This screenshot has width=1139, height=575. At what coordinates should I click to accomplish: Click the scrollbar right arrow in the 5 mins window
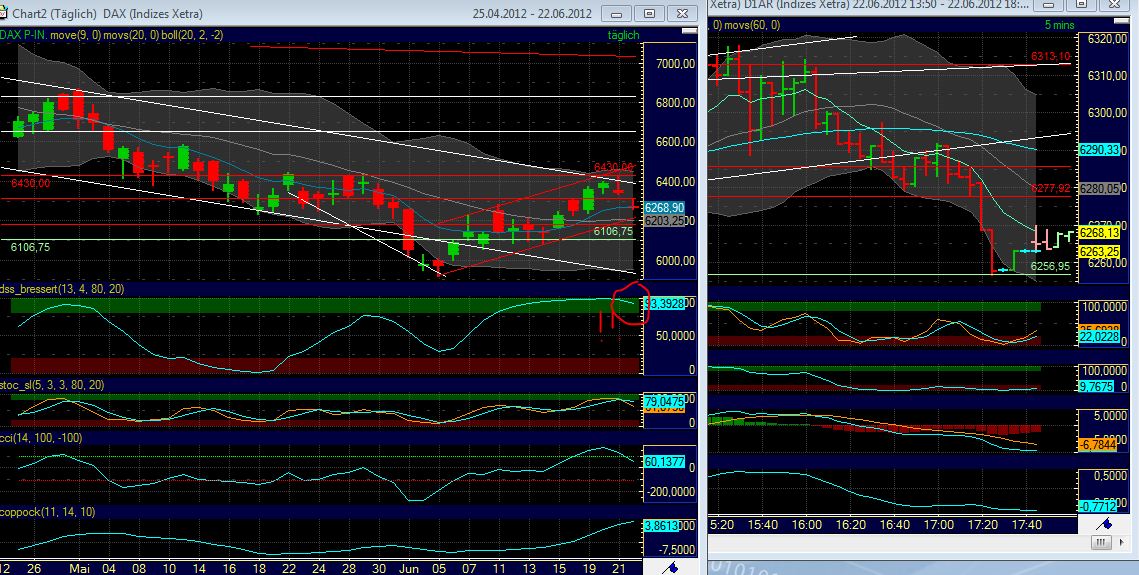(1124, 542)
